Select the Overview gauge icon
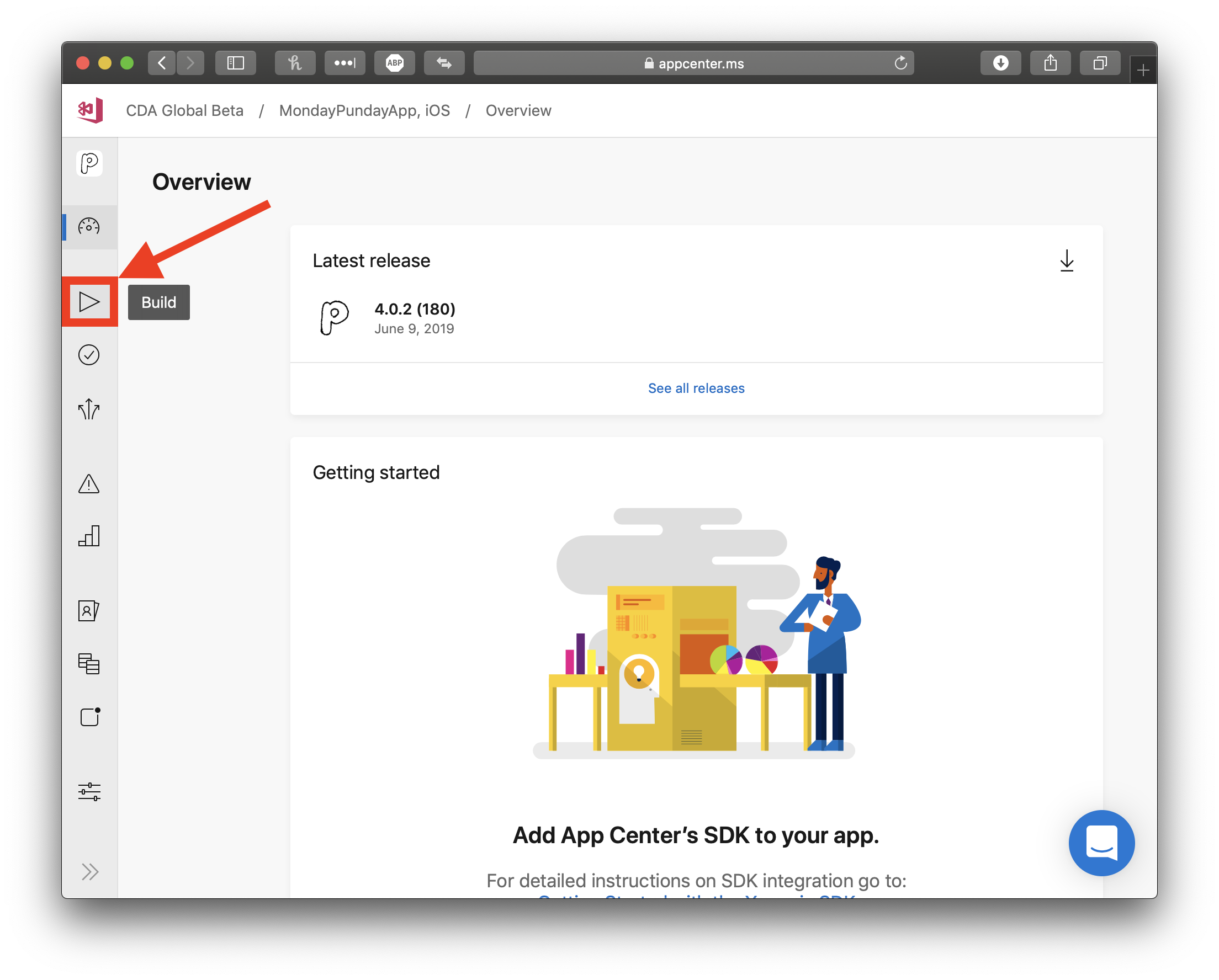Viewport: 1219px width, 980px height. (x=89, y=227)
